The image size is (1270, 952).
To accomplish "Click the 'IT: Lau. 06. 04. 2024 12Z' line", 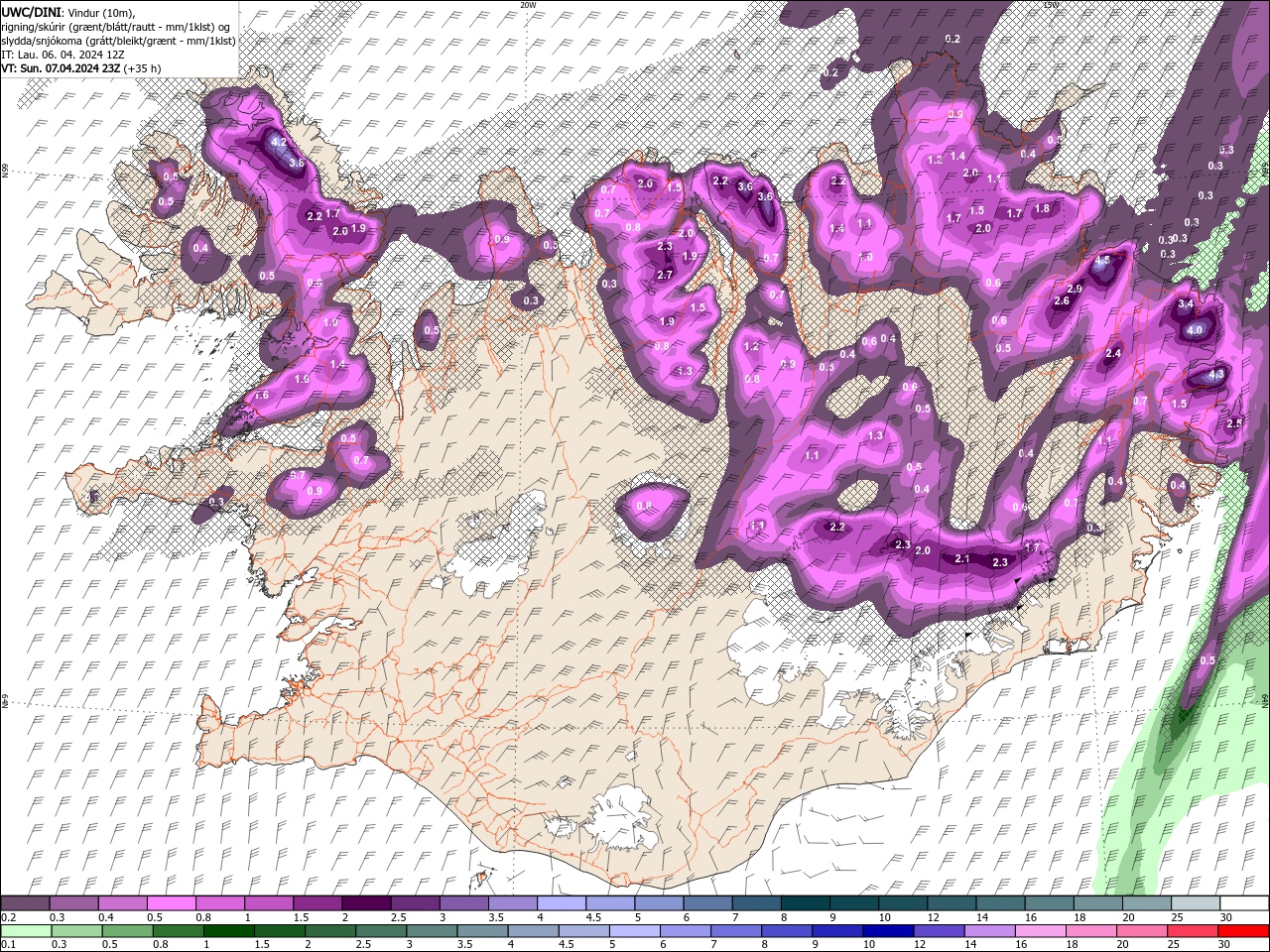I will (x=62, y=54).
